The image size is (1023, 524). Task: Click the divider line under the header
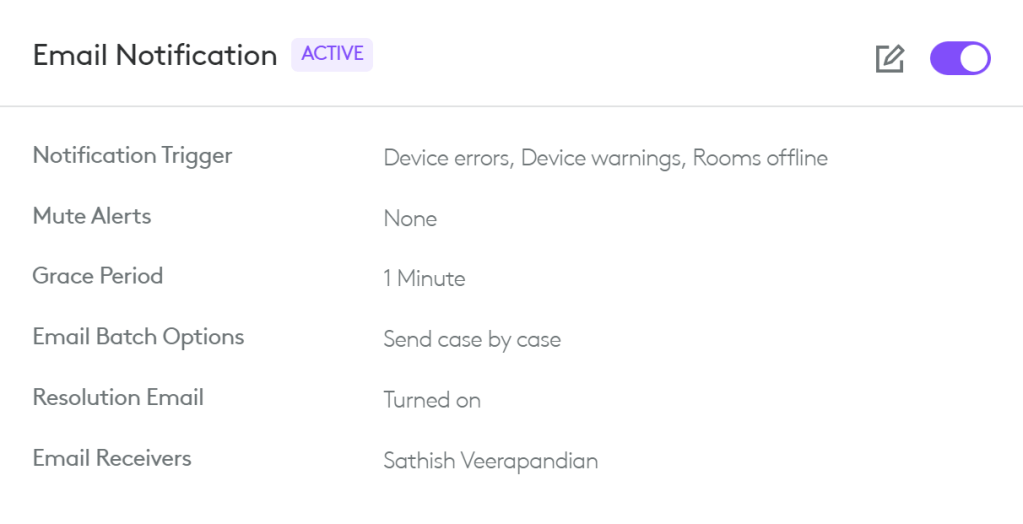tap(511, 106)
